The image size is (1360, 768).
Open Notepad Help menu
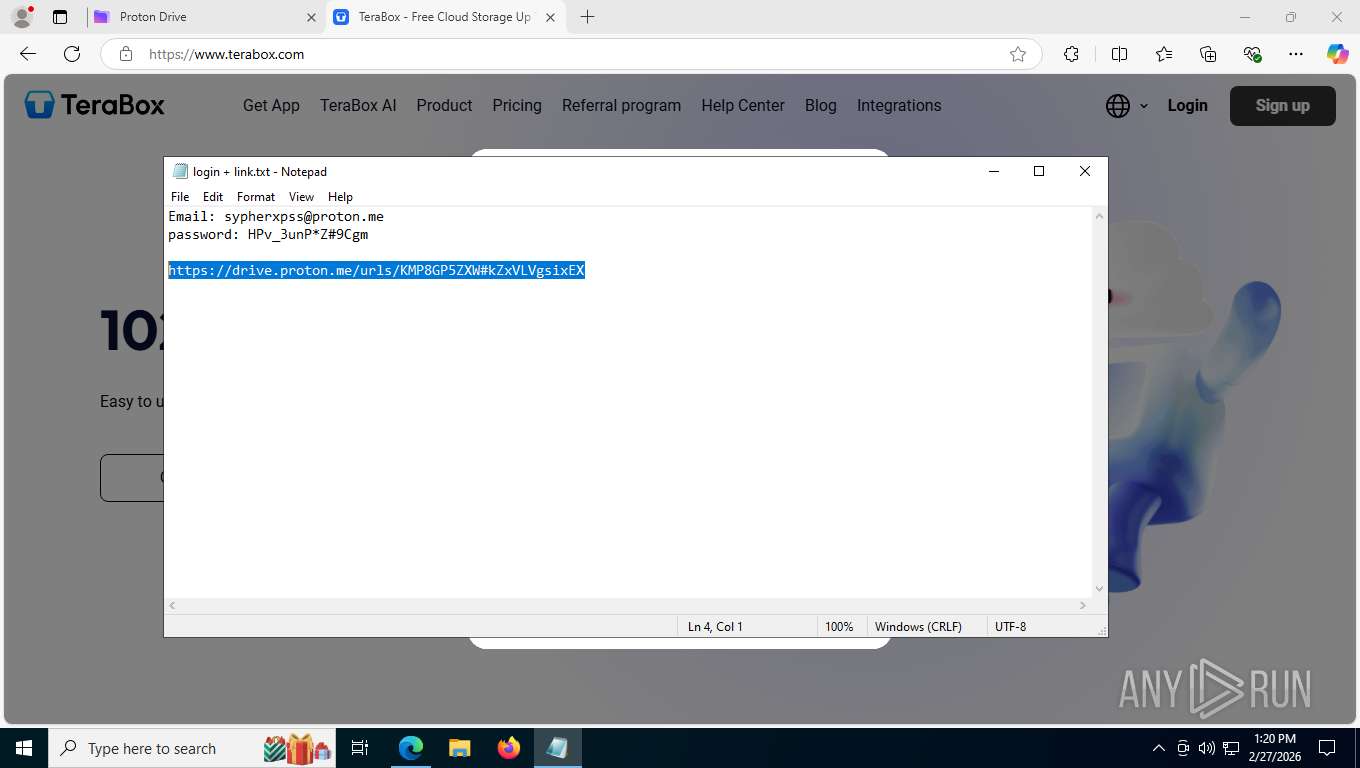pyautogui.click(x=340, y=197)
